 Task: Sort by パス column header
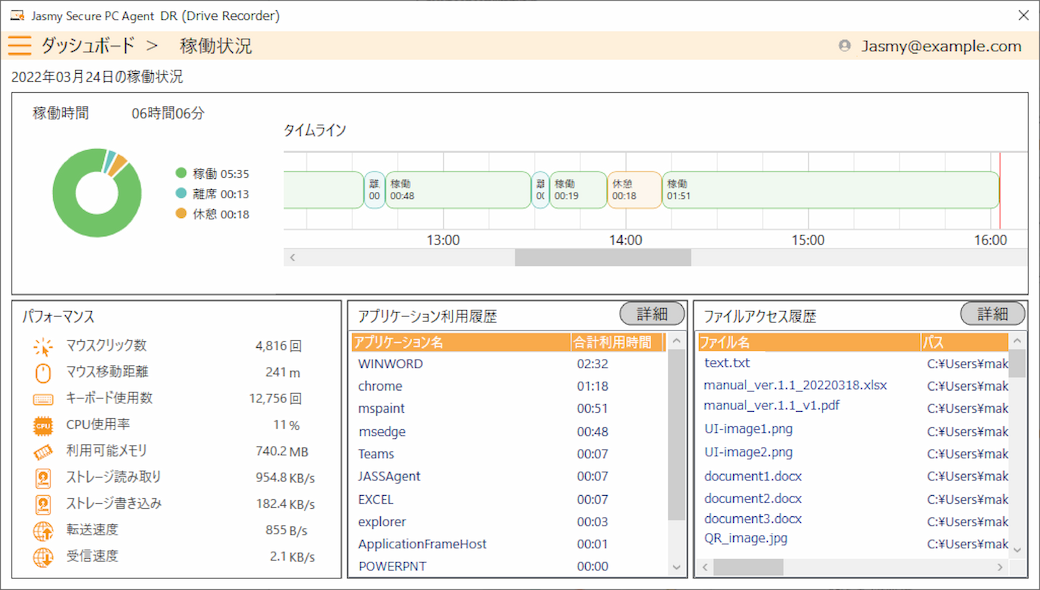964,342
